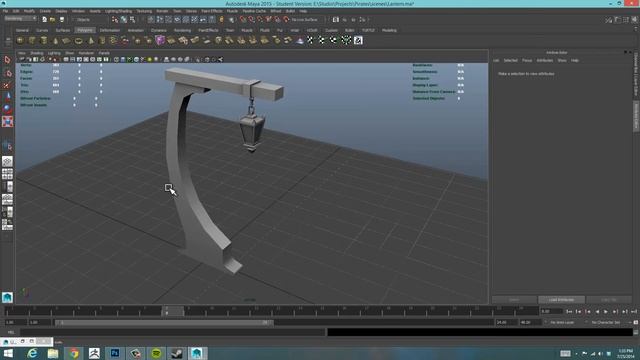640x360 pixels.
Task: Pick the Select tool in the toolbox
Action: (7, 60)
